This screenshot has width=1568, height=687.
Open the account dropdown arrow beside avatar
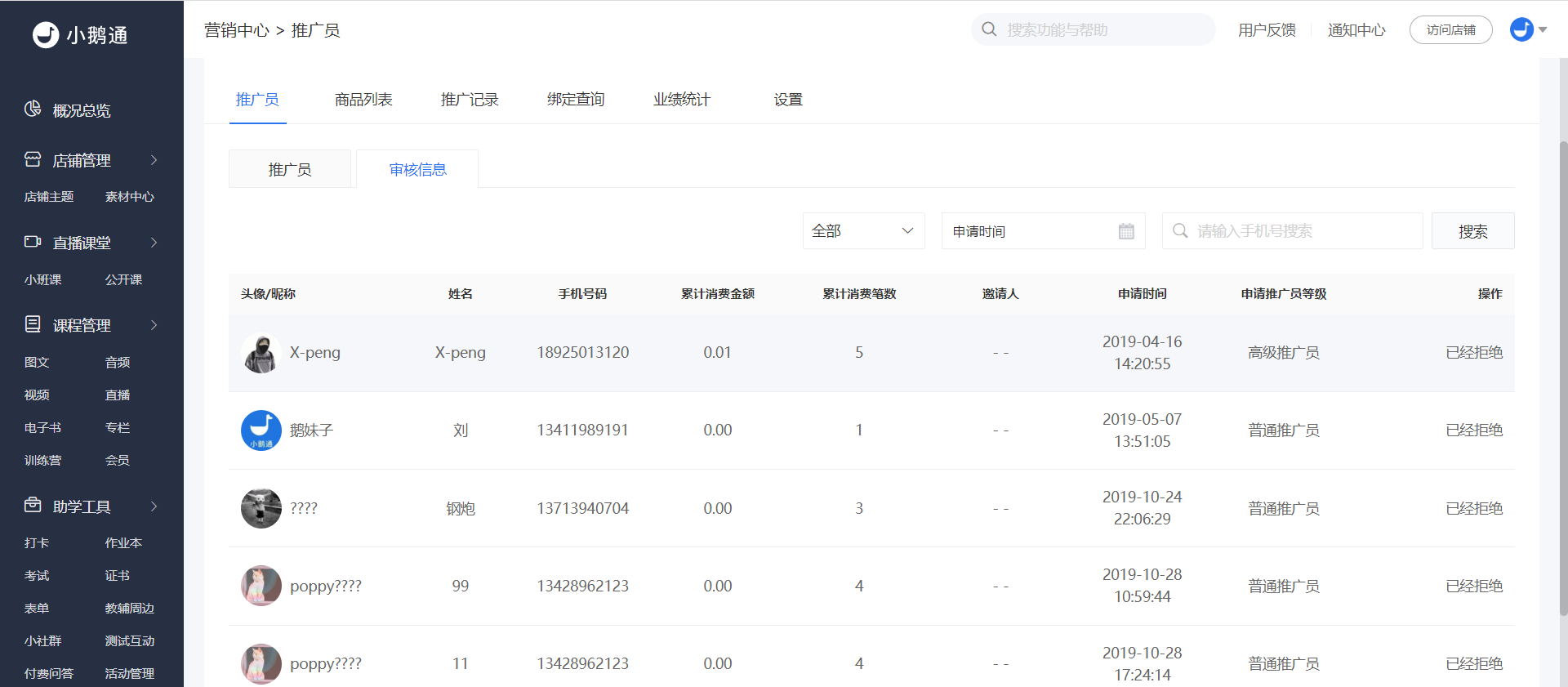point(1543,29)
